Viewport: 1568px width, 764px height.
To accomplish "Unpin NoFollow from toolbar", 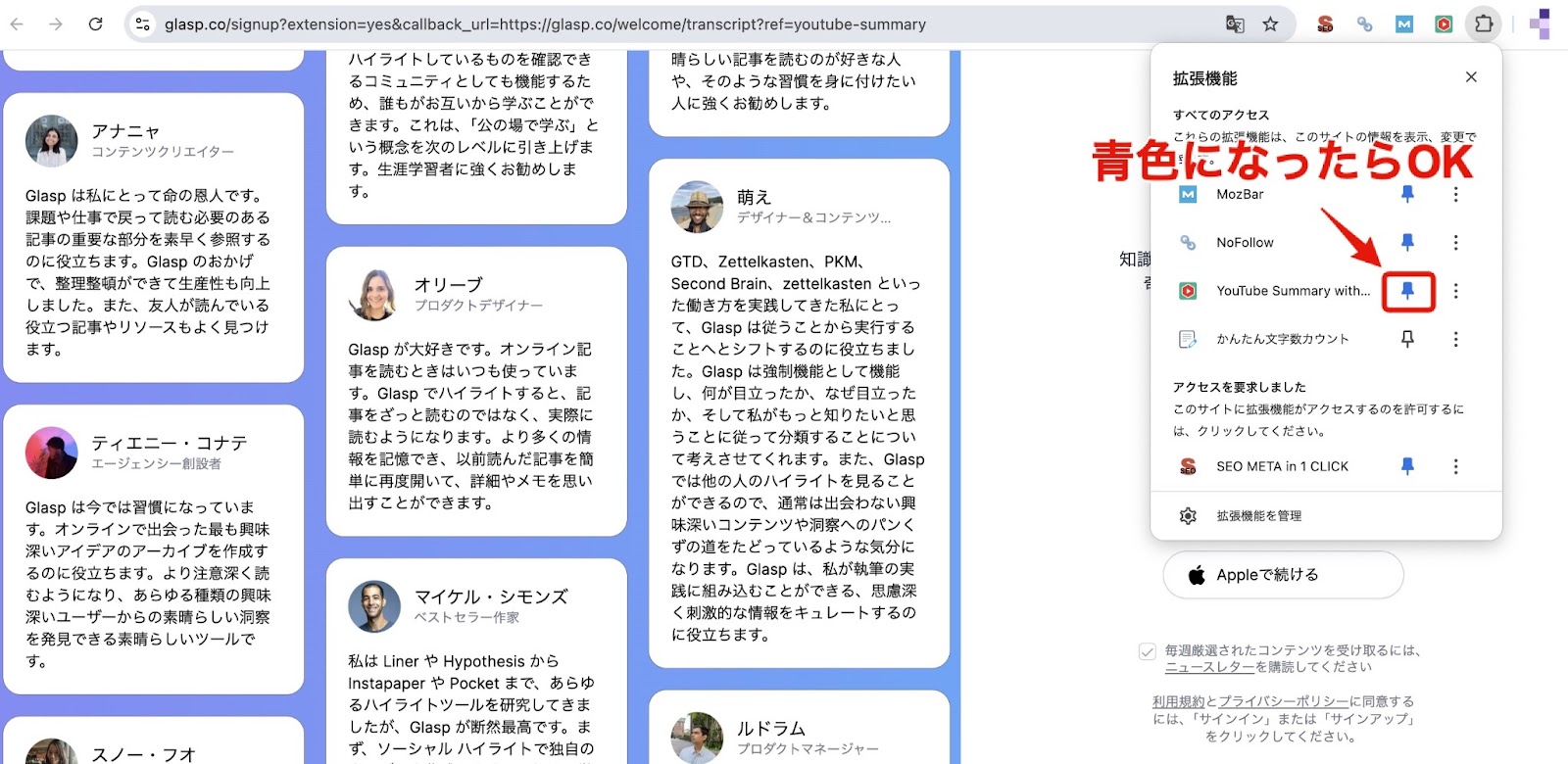I will [x=1407, y=242].
